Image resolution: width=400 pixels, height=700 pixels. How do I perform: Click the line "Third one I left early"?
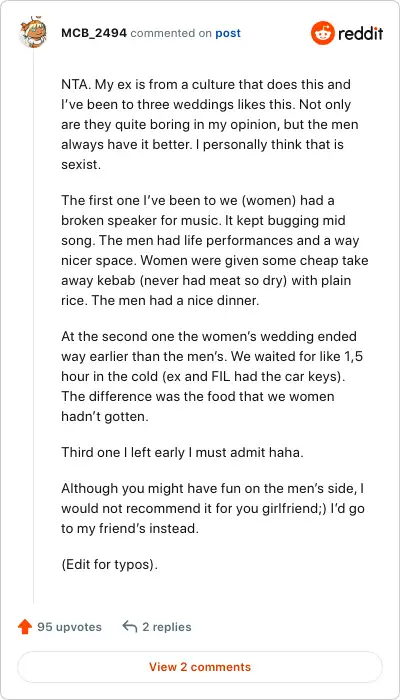pos(182,452)
